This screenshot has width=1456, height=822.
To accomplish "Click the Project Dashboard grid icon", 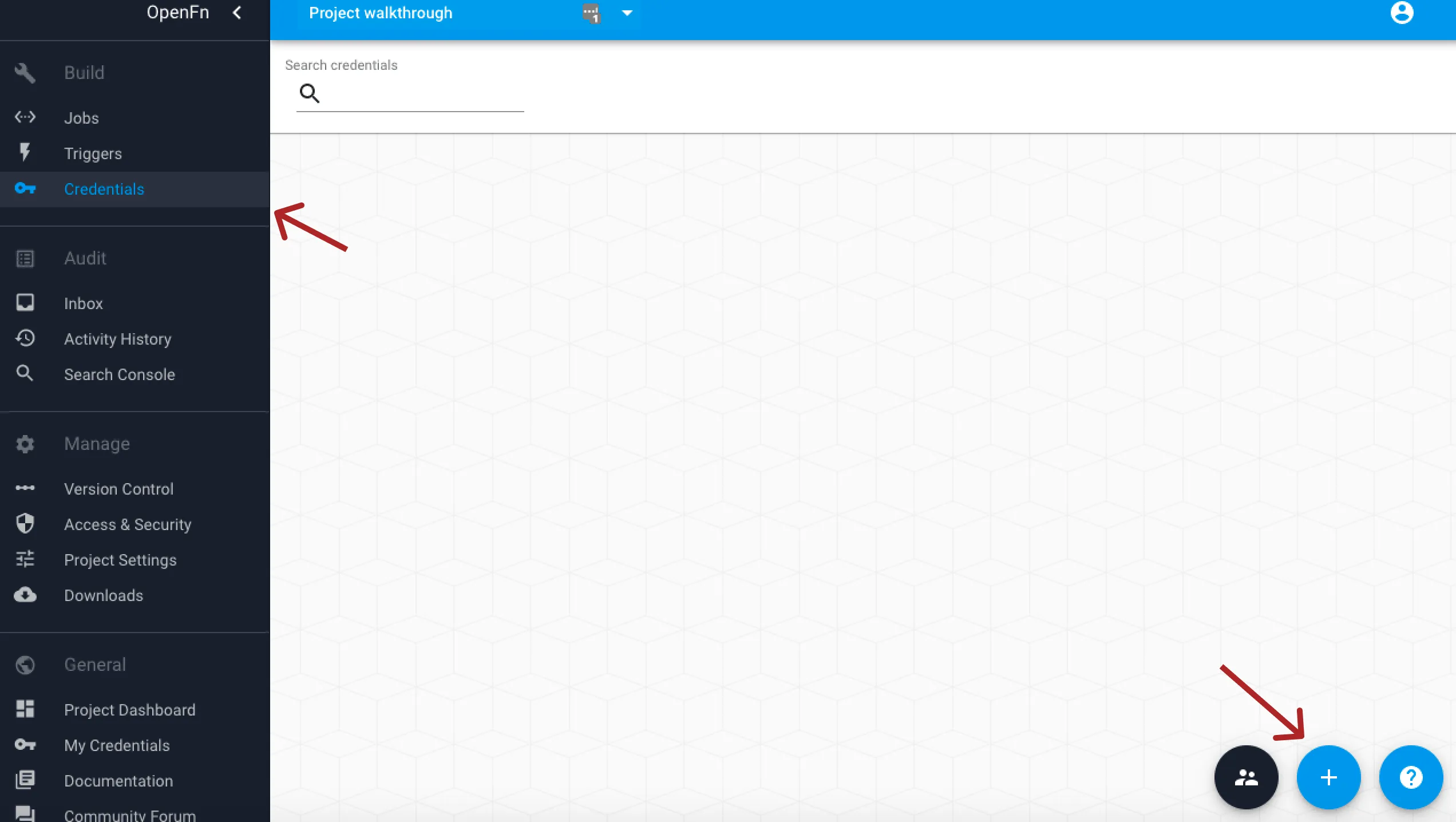I will pos(25,709).
